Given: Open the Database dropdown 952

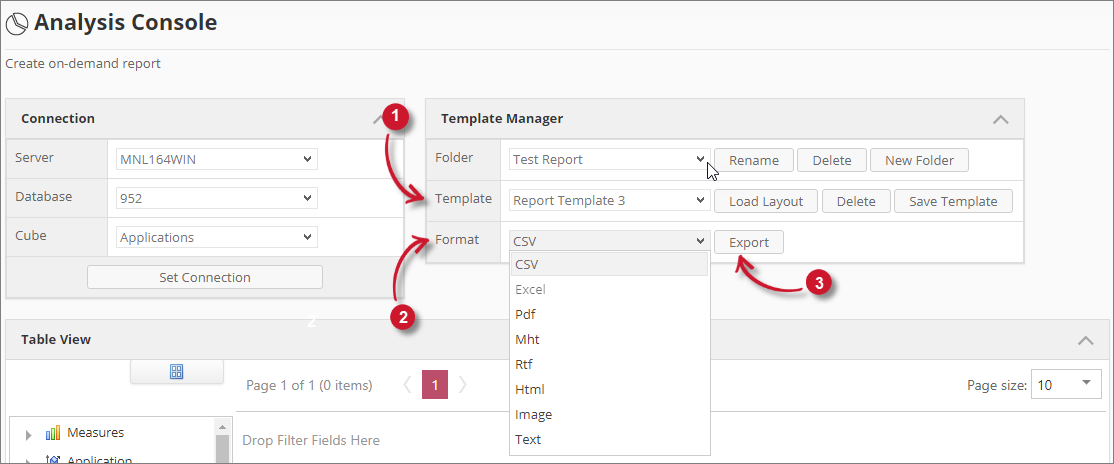Looking at the screenshot, I should pyautogui.click(x=217, y=198).
